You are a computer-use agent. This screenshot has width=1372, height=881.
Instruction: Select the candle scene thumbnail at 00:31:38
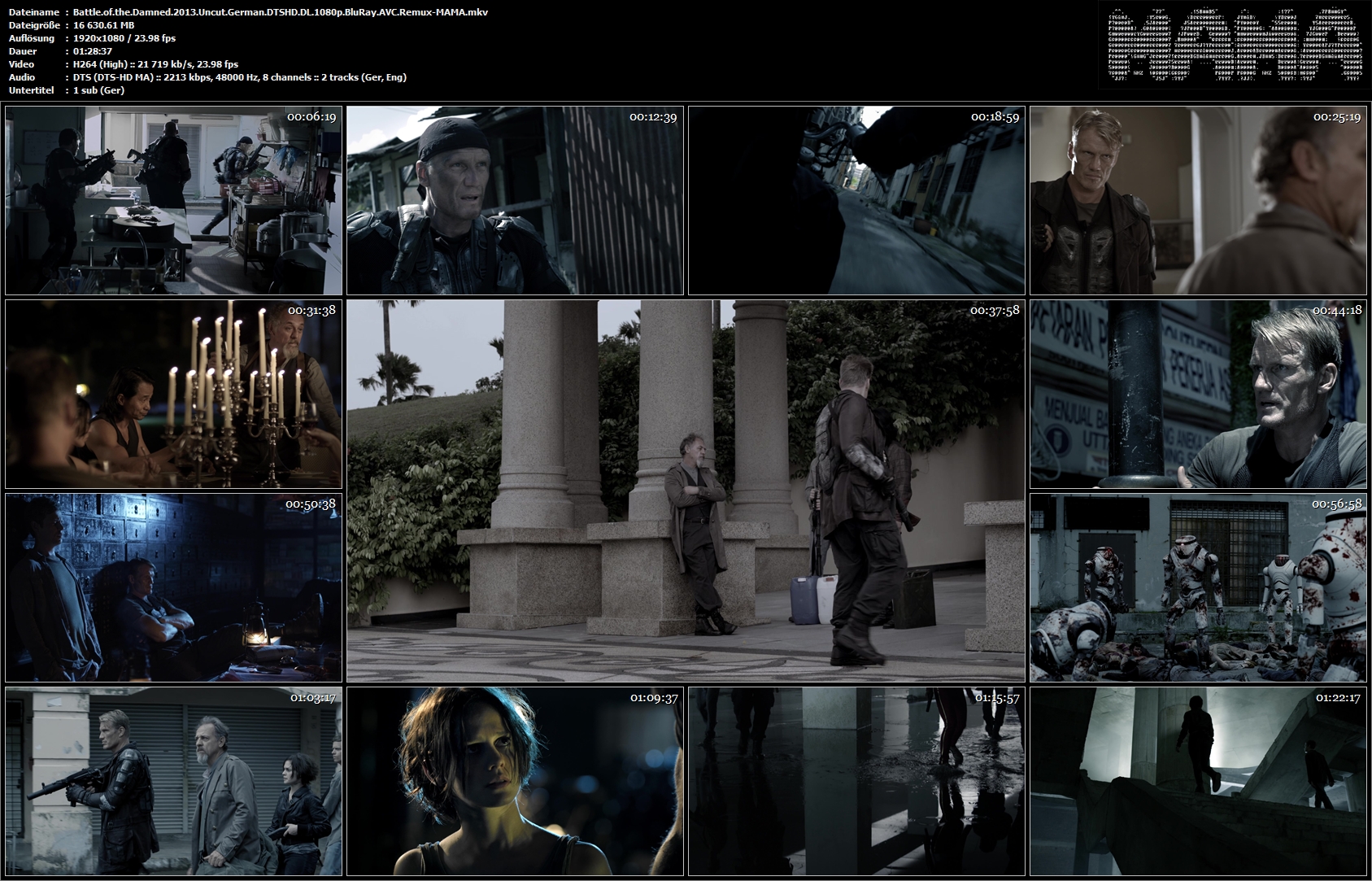coord(174,394)
